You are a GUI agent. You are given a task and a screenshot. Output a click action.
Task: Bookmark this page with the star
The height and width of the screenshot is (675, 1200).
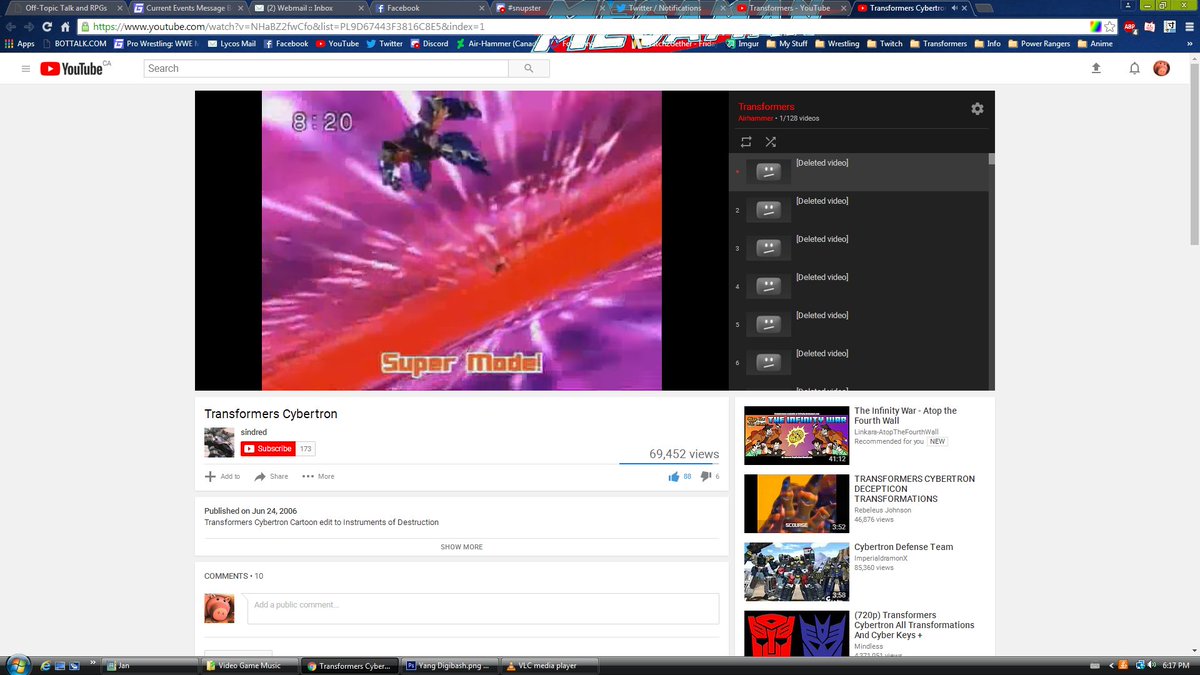coord(1110,27)
